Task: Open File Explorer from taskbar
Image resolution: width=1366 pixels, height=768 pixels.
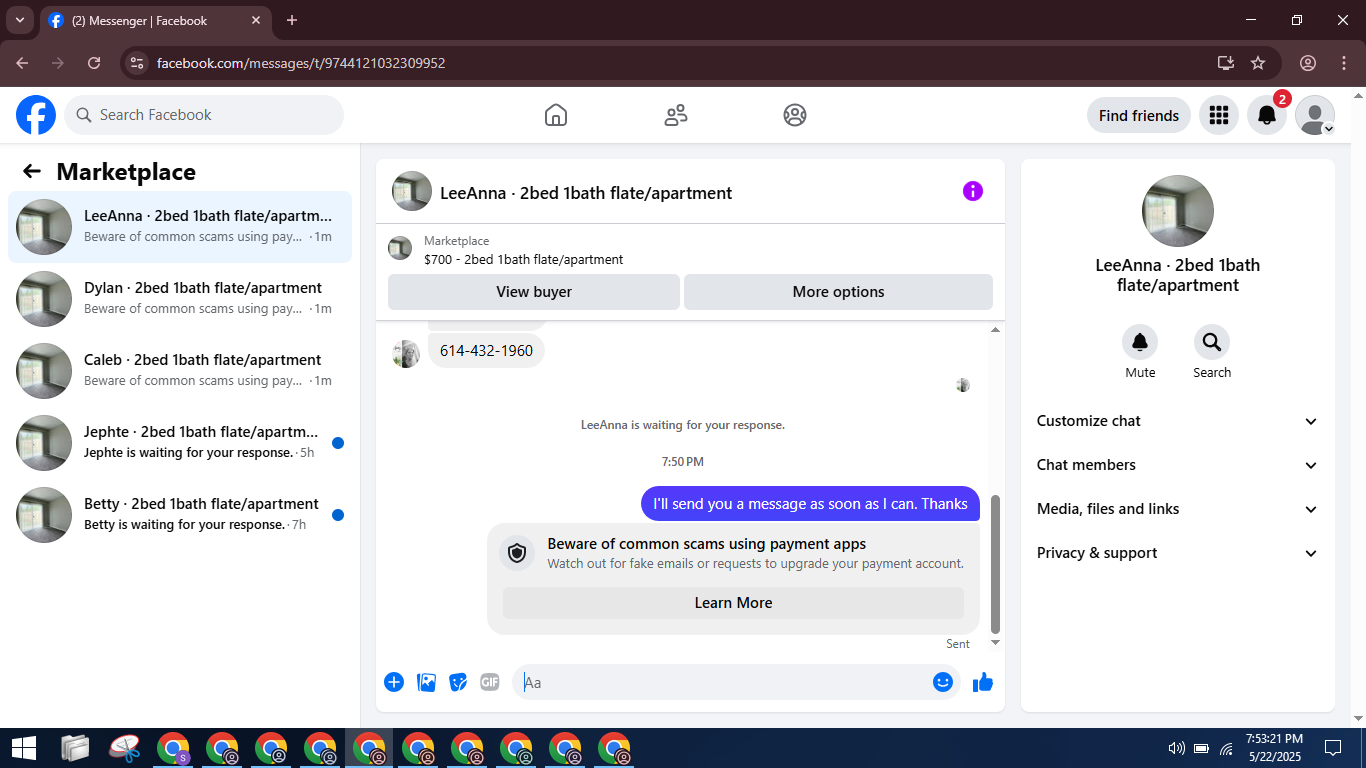Action: pos(75,748)
